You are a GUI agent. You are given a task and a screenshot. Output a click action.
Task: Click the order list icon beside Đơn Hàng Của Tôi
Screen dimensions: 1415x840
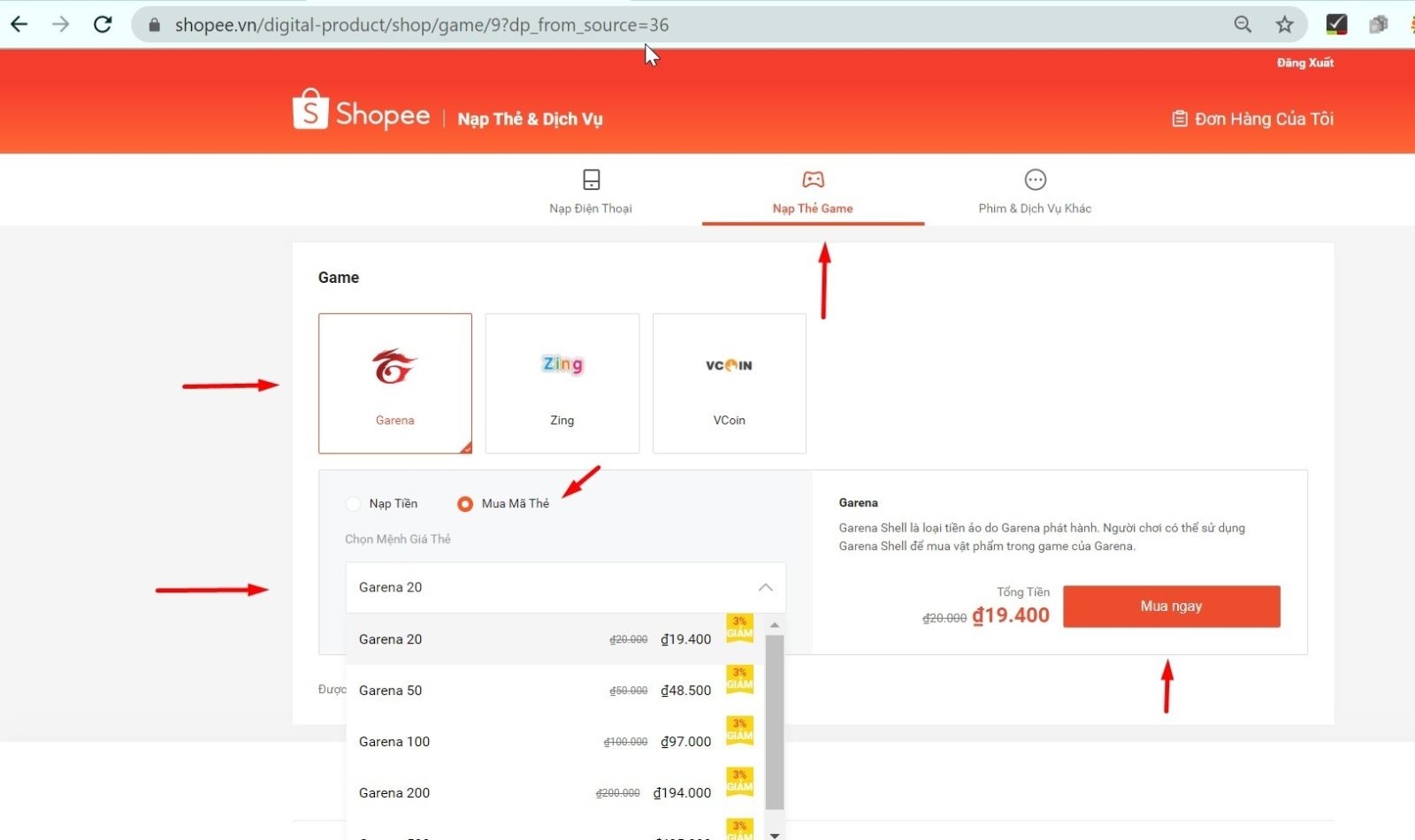click(x=1180, y=118)
